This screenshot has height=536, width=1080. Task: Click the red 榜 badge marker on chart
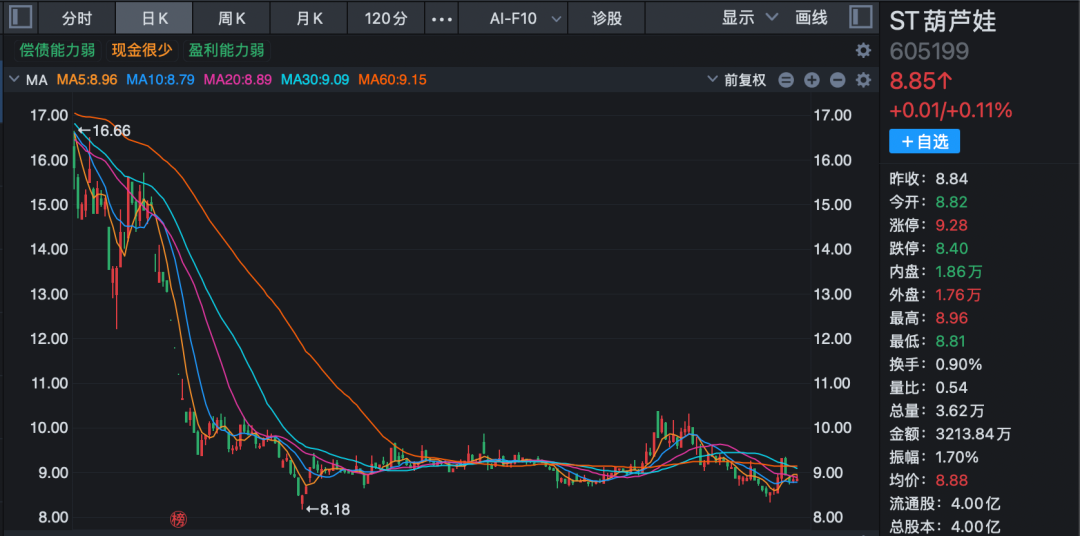pyautogui.click(x=178, y=518)
